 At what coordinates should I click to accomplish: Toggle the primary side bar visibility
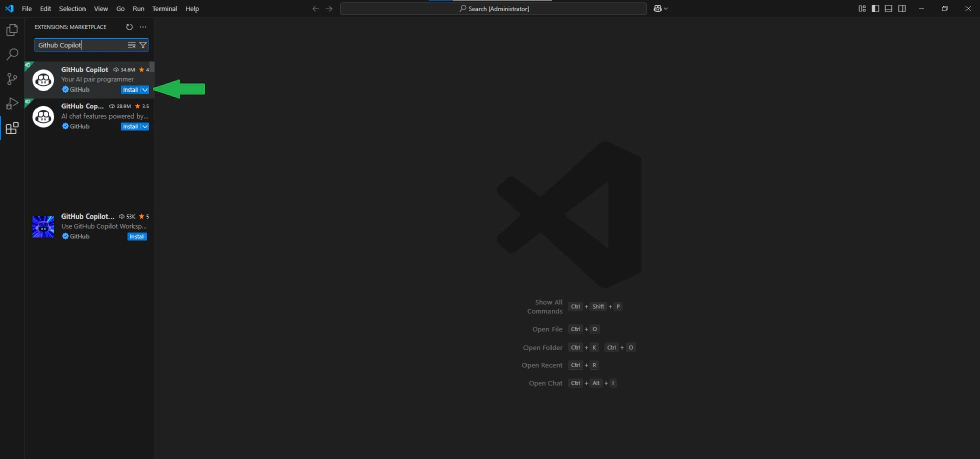point(875,9)
